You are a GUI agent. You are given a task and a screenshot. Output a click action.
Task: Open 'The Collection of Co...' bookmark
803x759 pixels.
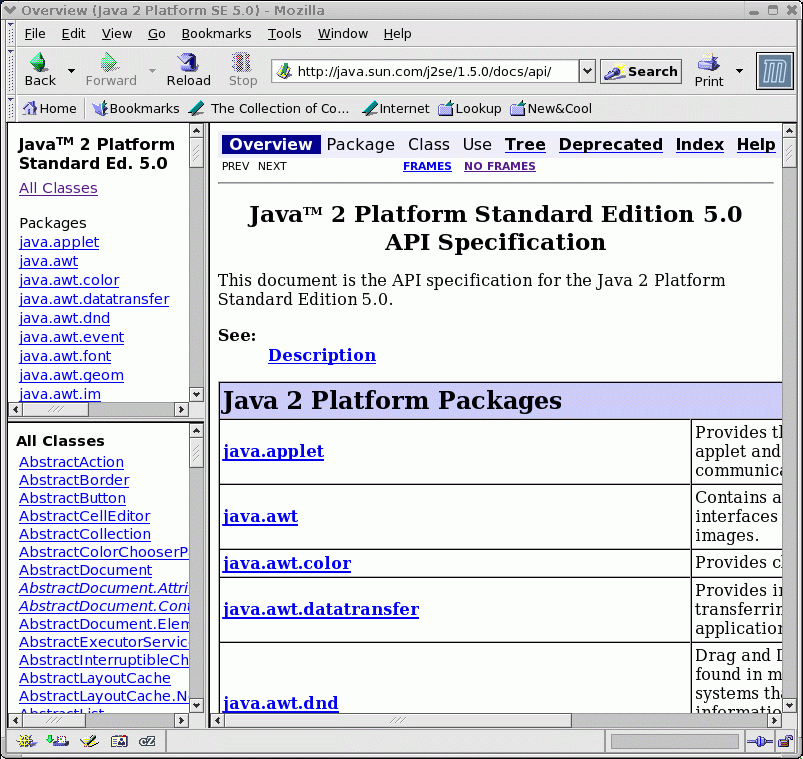click(268, 109)
